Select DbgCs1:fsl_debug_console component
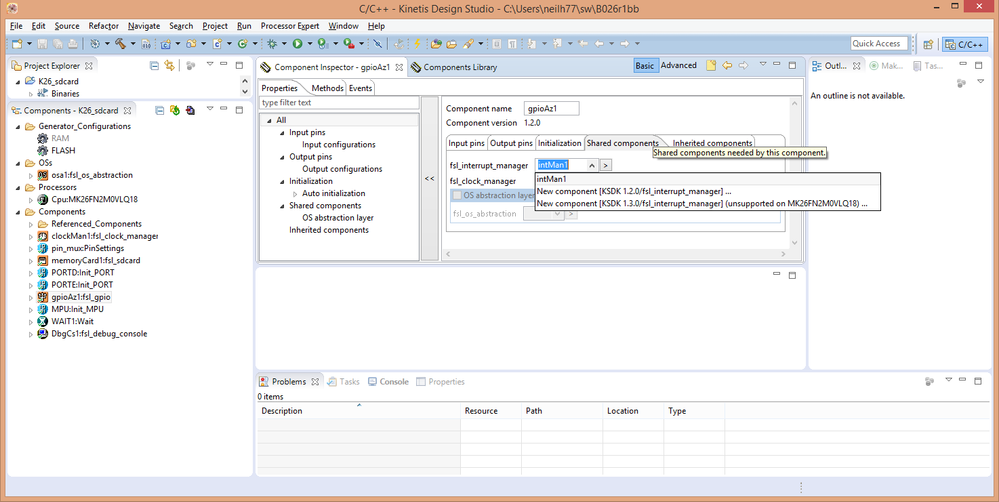999x502 pixels. 99,333
